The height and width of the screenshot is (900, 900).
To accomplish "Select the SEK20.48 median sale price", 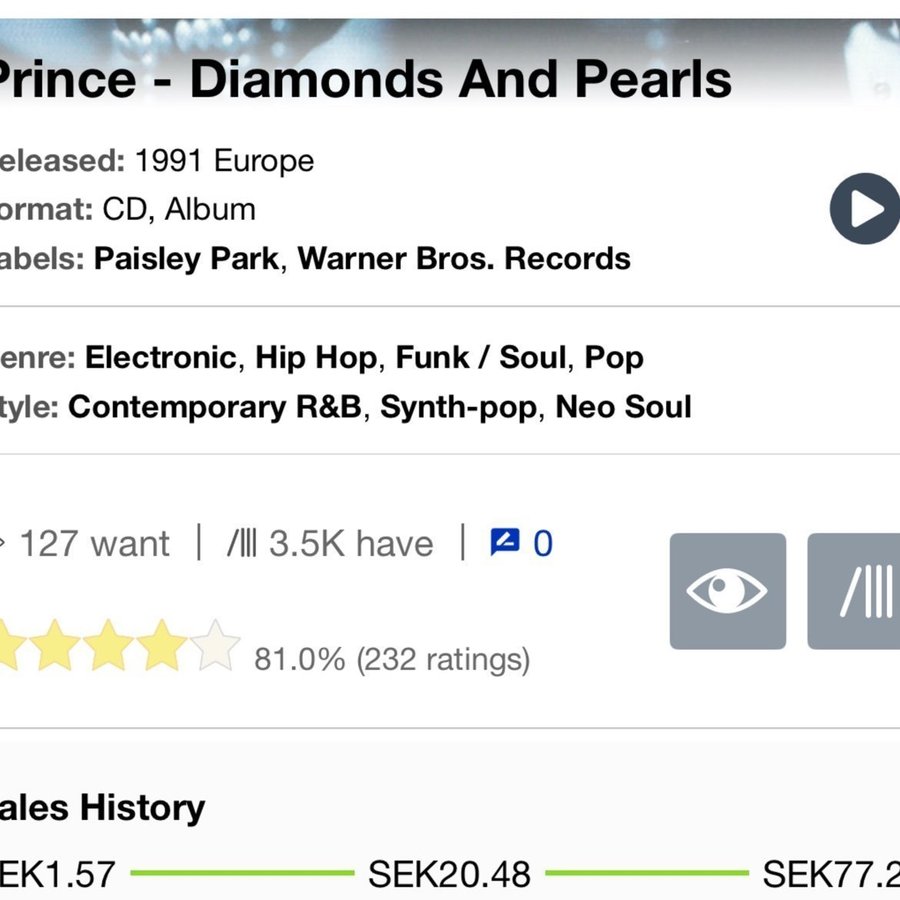I will (449, 873).
